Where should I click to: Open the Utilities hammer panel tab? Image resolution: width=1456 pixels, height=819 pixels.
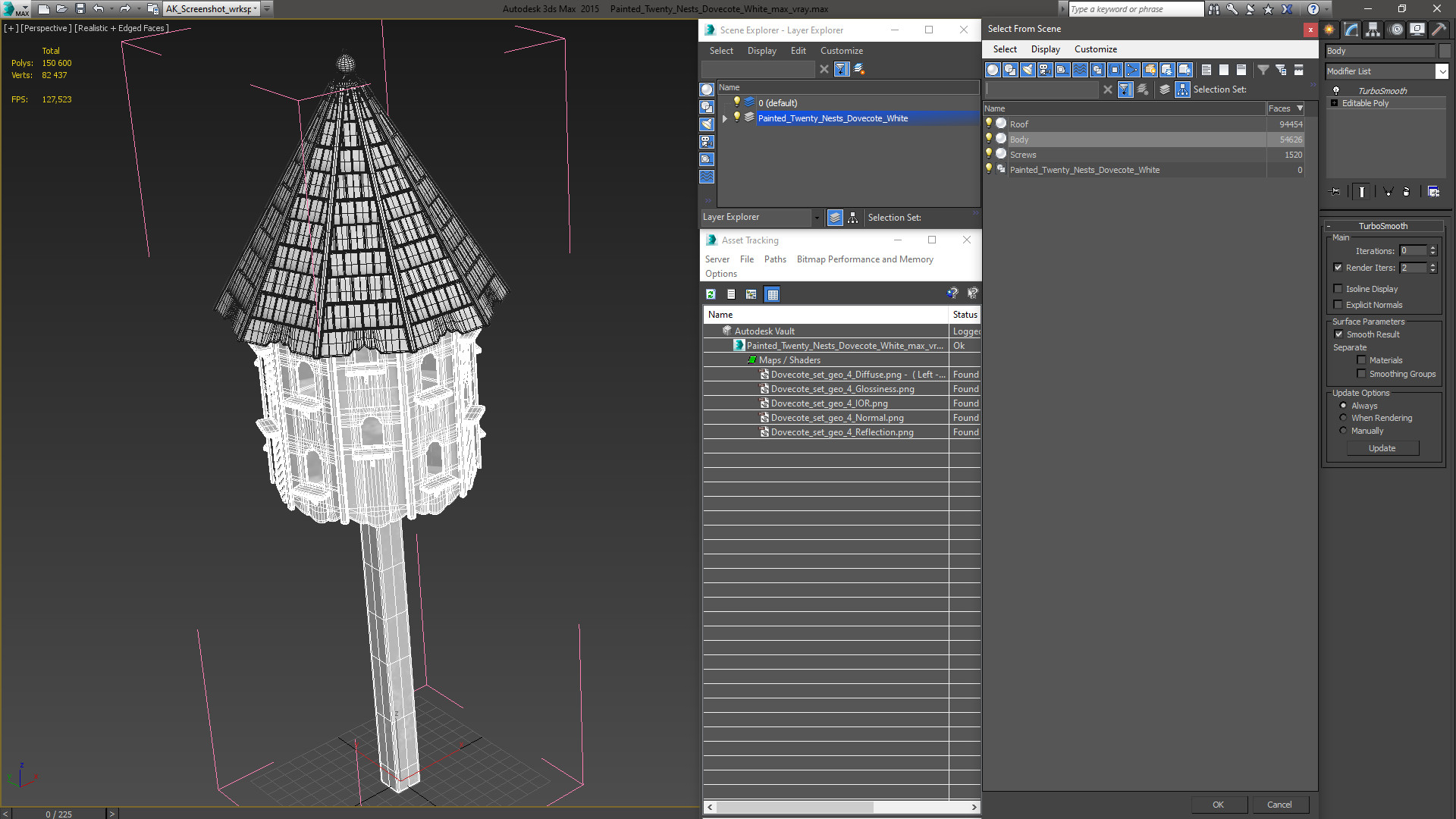click(1439, 30)
